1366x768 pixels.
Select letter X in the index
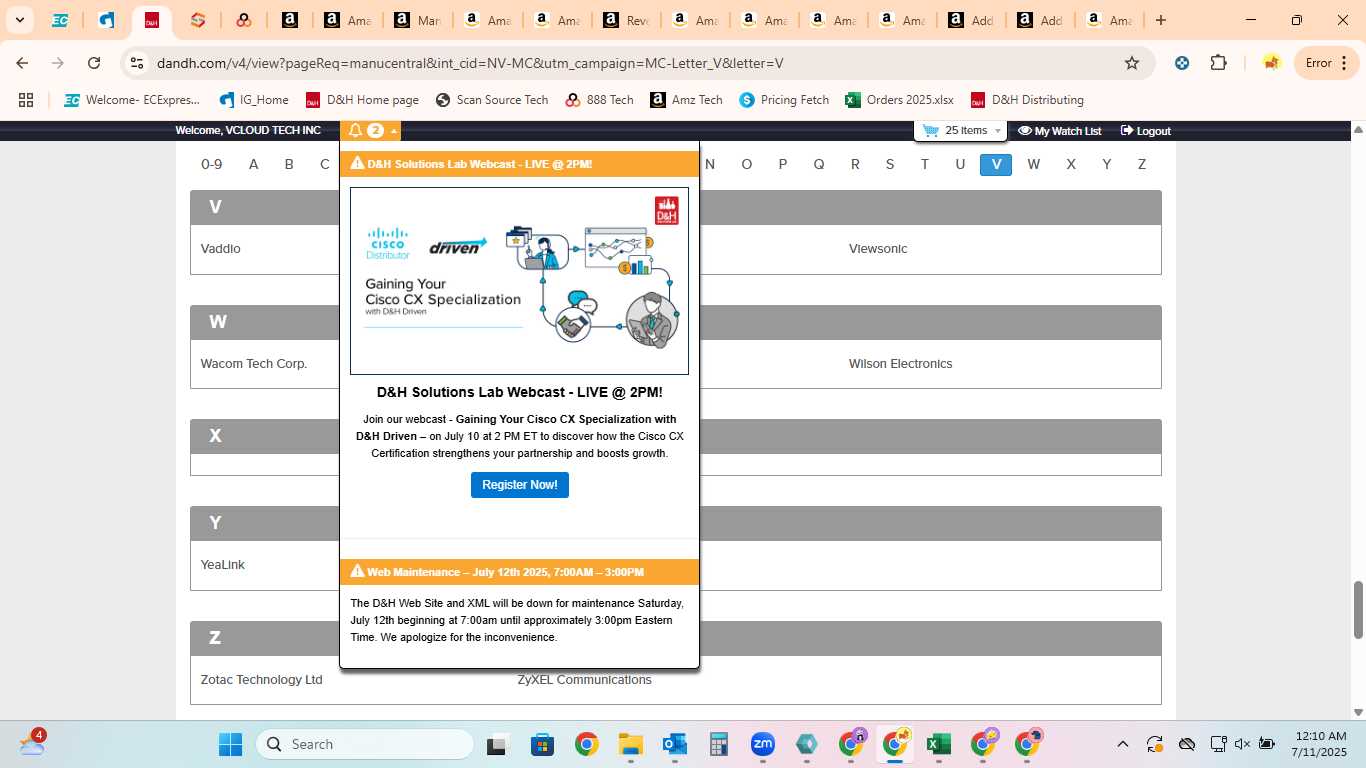pyautogui.click(x=1071, y=164)
